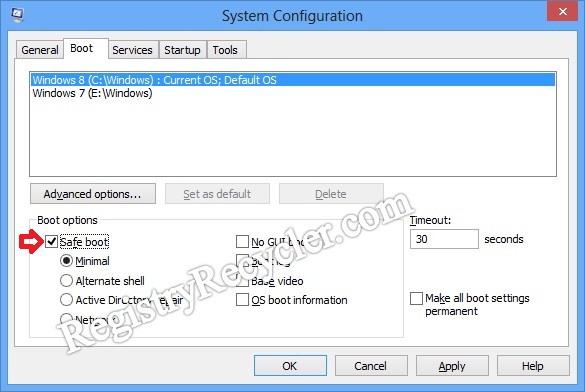Click the Delete boot entry button
The width and height of the screenshot is (585, 392).
(x=331, y=194)
